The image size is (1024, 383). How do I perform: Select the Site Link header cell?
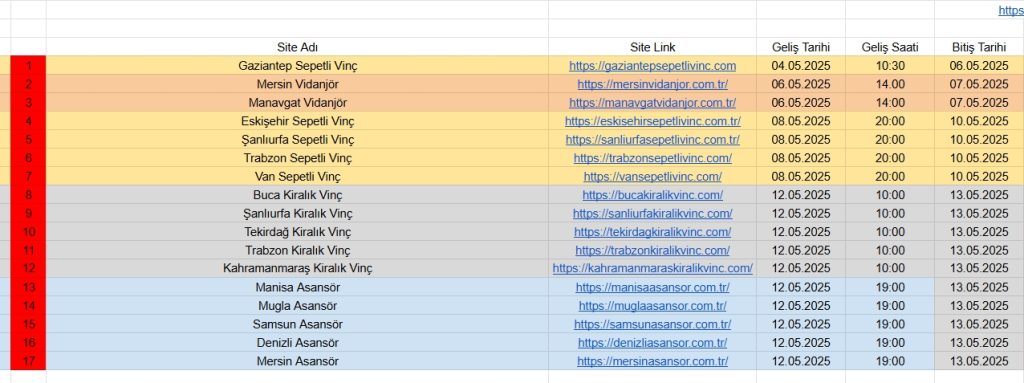click(652, 47)
